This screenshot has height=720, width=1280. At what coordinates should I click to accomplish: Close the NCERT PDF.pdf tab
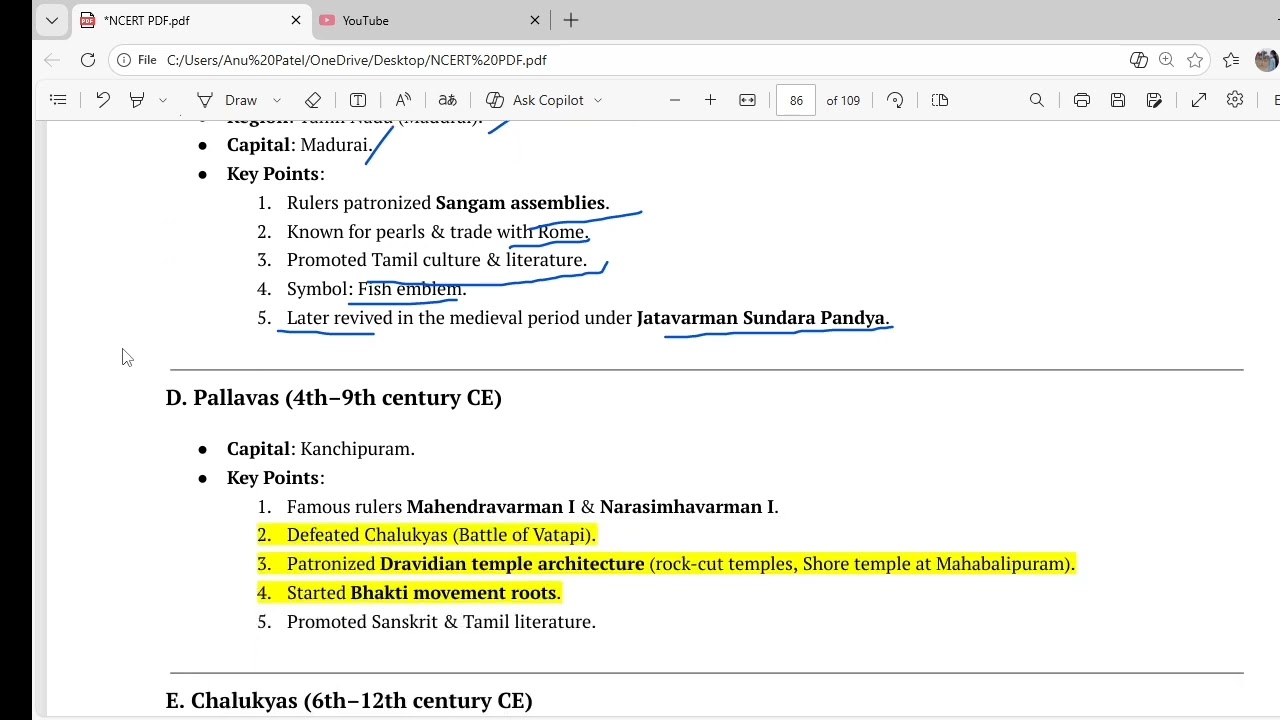tap(296, 20)
